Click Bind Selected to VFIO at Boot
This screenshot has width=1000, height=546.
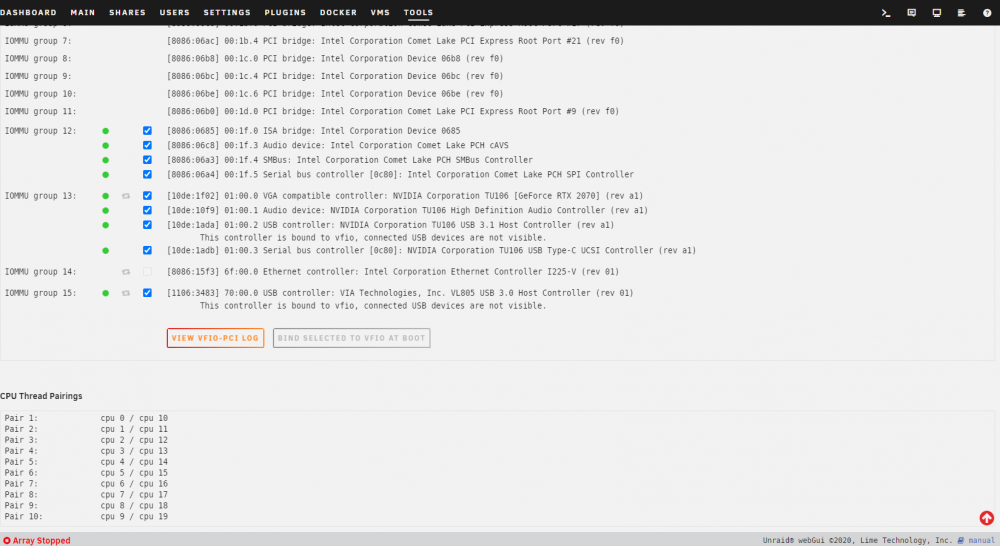351,338
